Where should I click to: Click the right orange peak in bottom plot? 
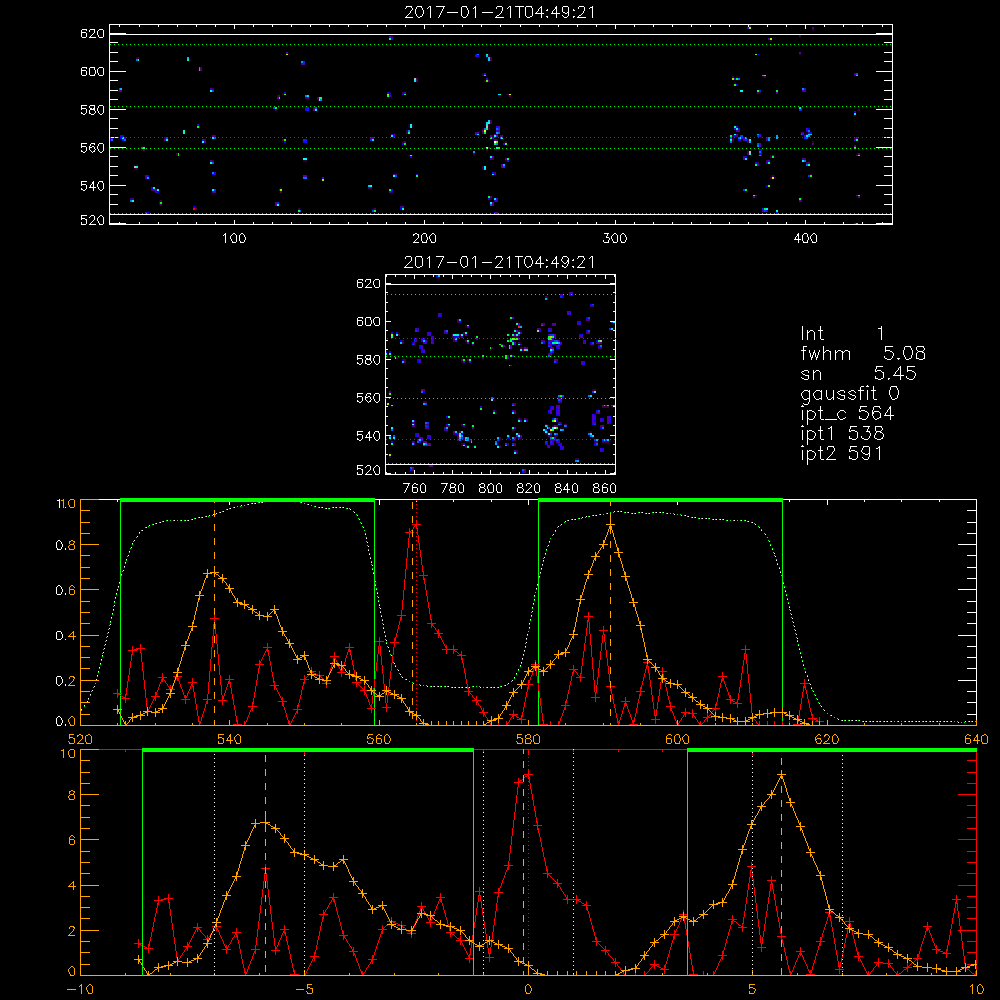point(781,775)
